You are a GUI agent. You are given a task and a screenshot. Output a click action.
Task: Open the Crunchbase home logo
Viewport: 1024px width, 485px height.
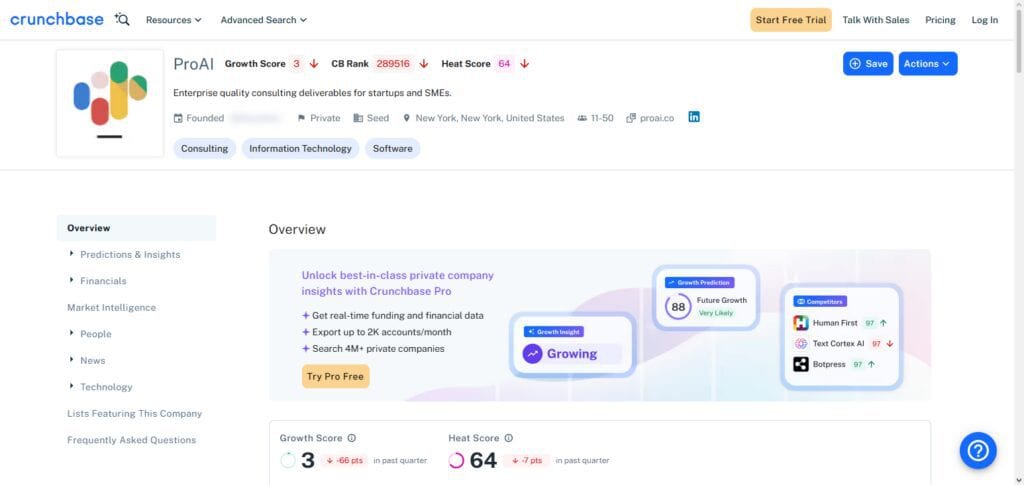[x=57, y=20]
